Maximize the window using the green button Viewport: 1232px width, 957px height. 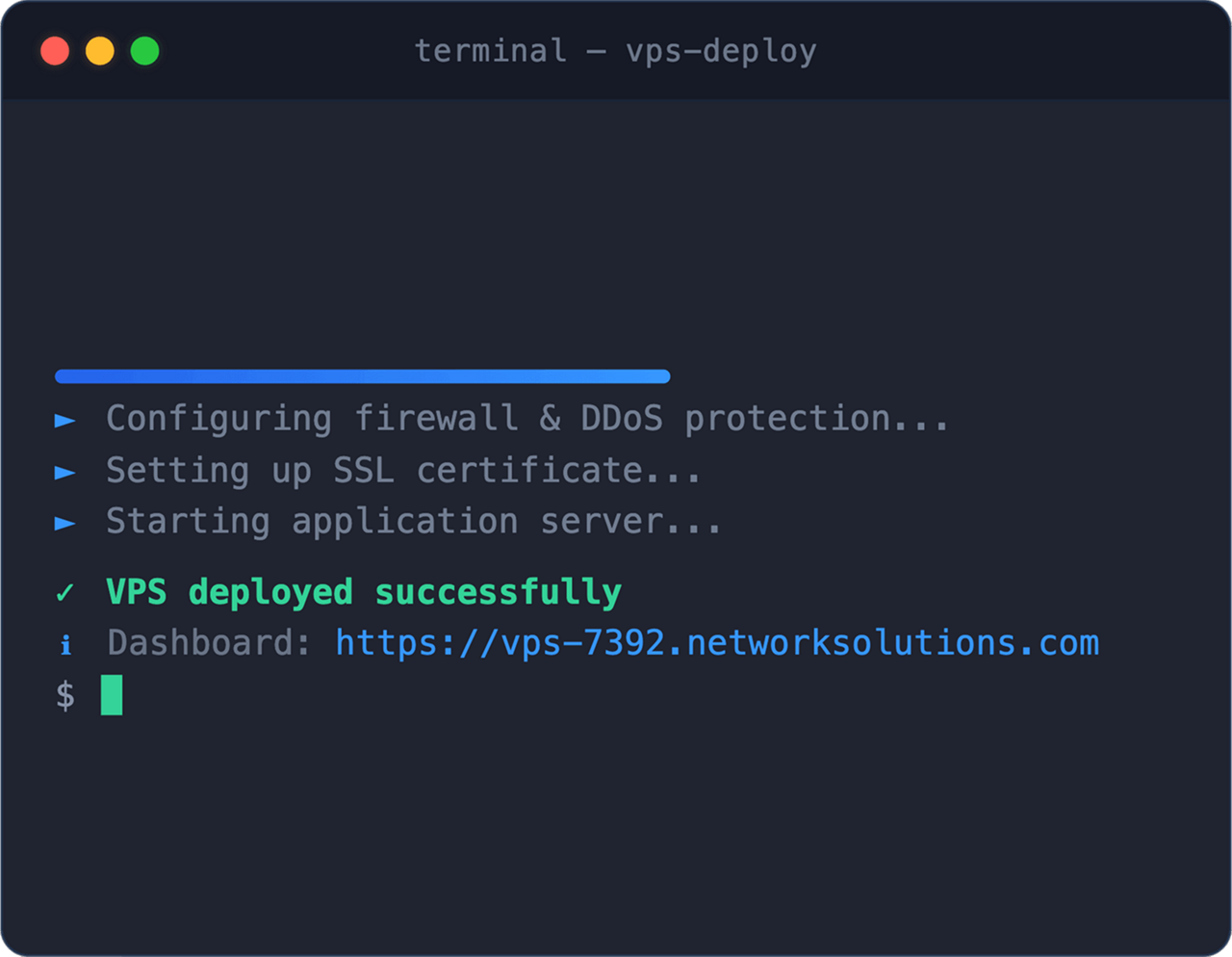(145, 51)
